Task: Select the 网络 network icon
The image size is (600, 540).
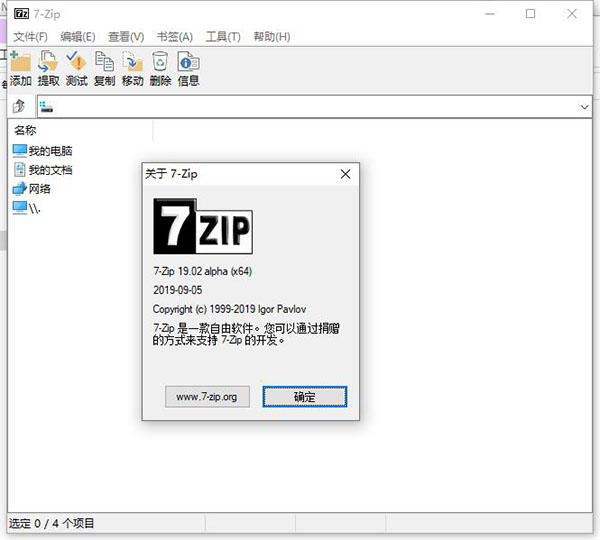Action: click(20, 189)
